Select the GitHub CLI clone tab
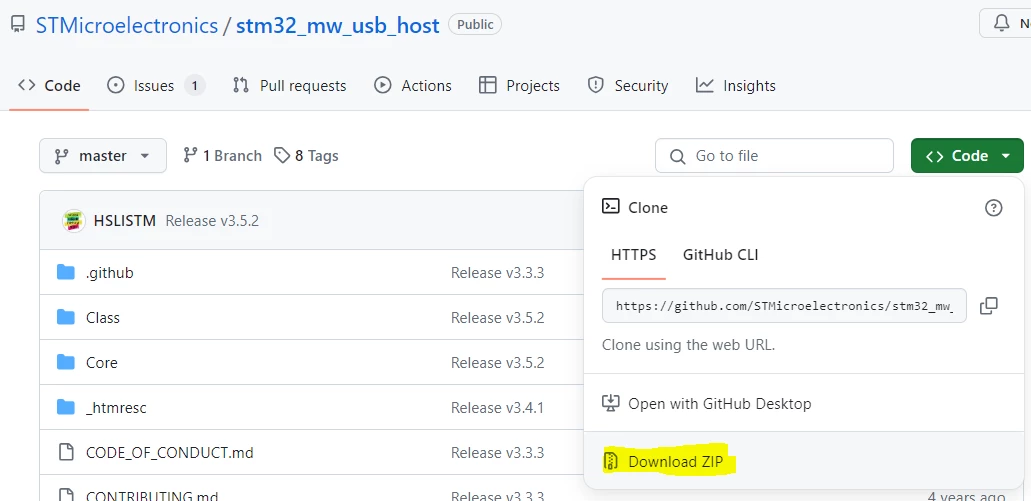The image size is (1031, 501). 721,255
